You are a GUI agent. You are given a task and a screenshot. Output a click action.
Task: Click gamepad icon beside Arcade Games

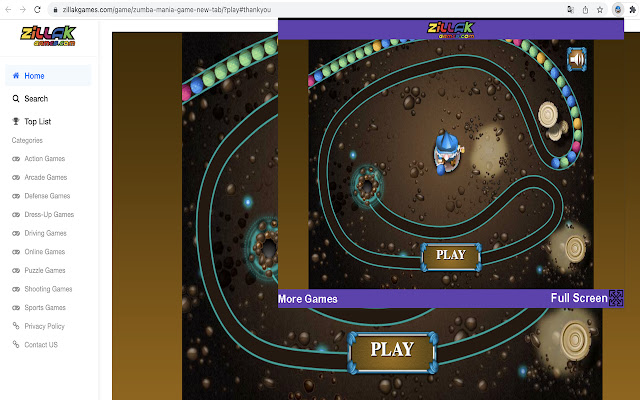(x=16, y=178)
